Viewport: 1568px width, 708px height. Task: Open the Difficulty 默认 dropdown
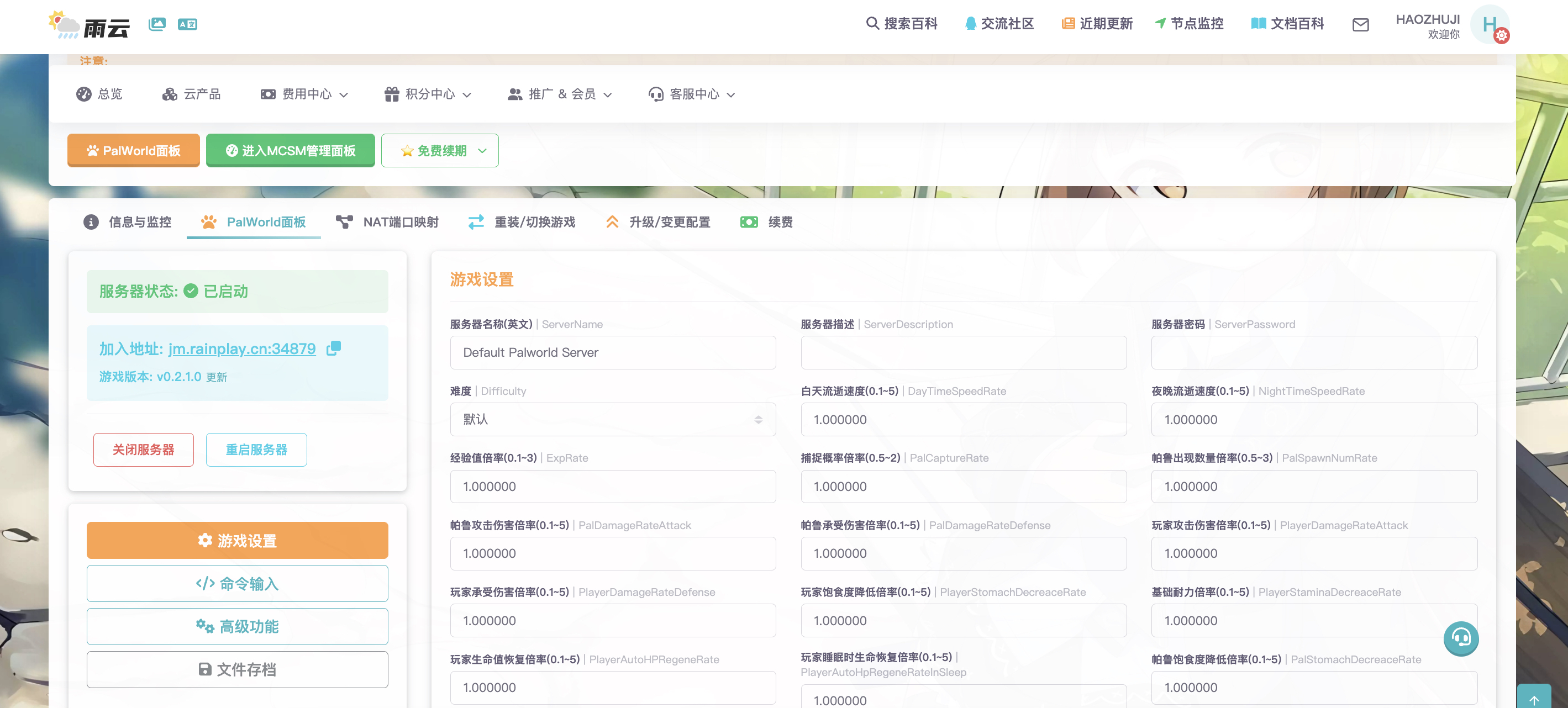coord(613,419)
